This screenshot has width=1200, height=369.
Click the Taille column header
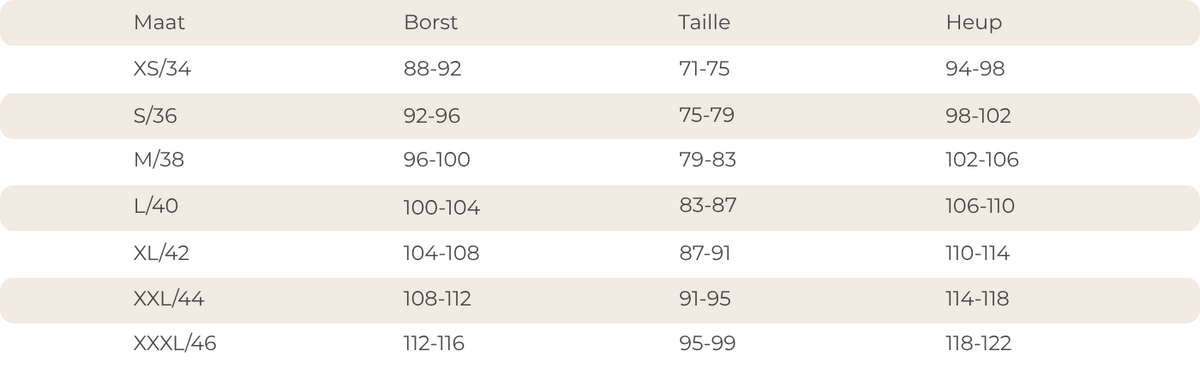(704, 22)
